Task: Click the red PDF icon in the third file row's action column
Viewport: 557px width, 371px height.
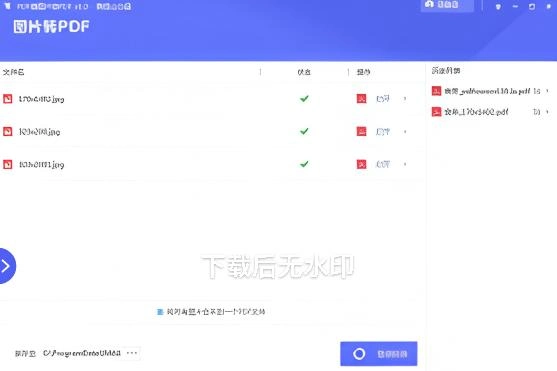Action: click(x=361, y=164)
